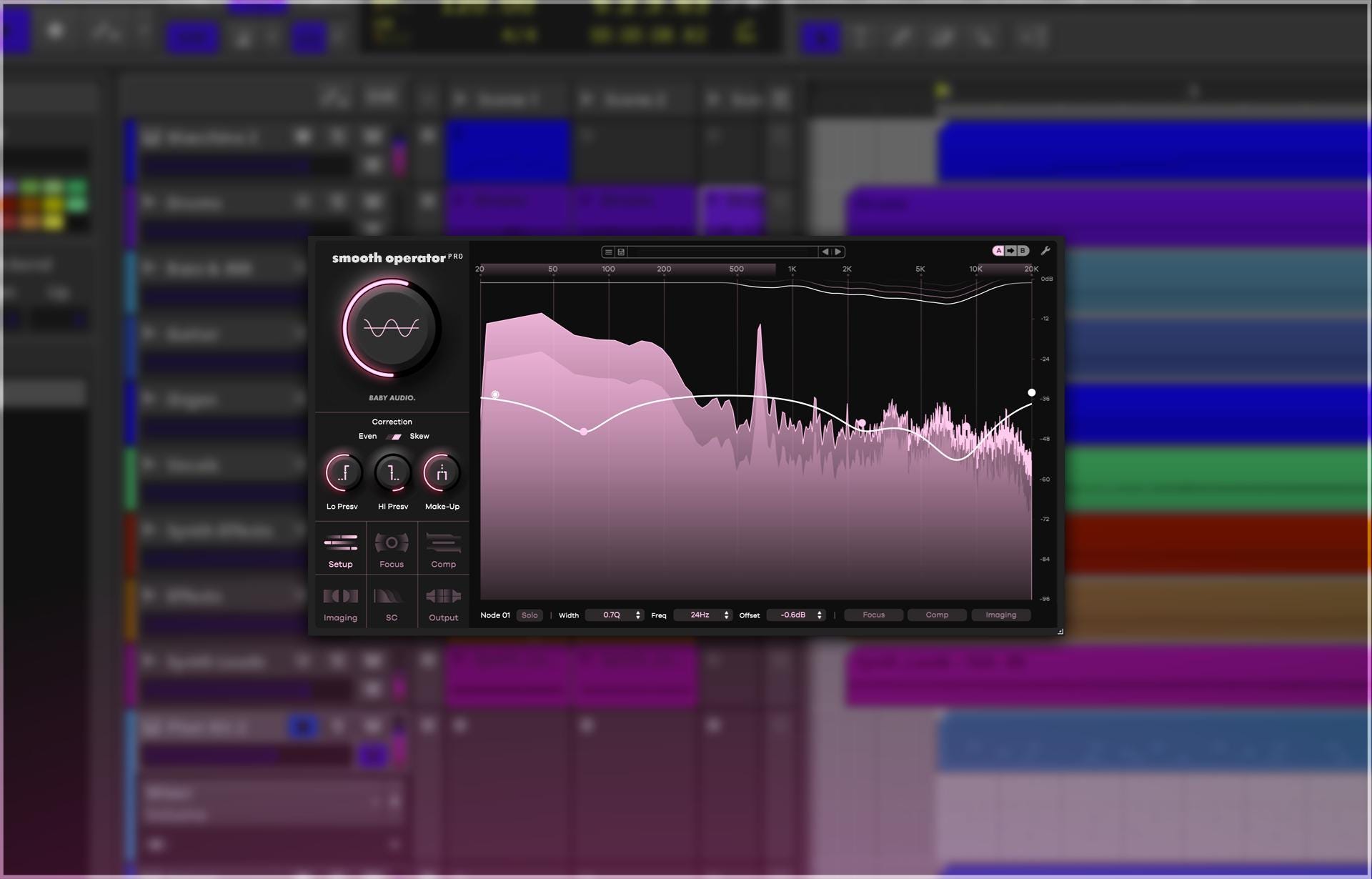This screenshot has width=1372, height=879.
Task: Select the A comparison state
Action: click(x=998, y=251)
